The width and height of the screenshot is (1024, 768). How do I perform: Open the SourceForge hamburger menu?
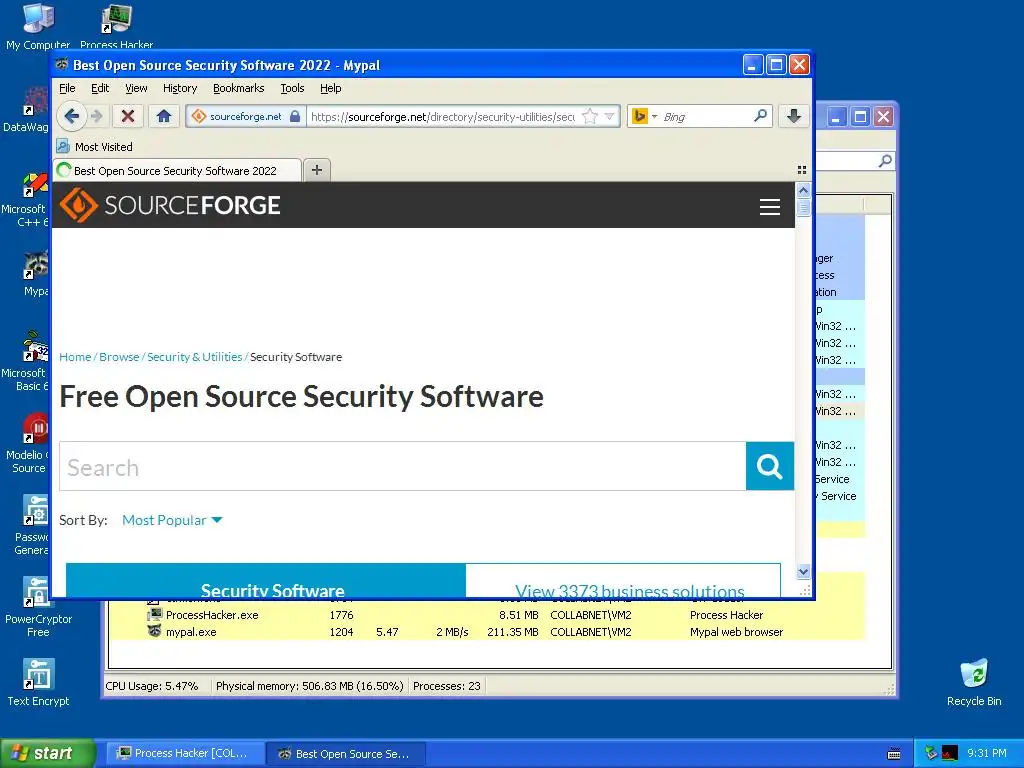[769, 206]
